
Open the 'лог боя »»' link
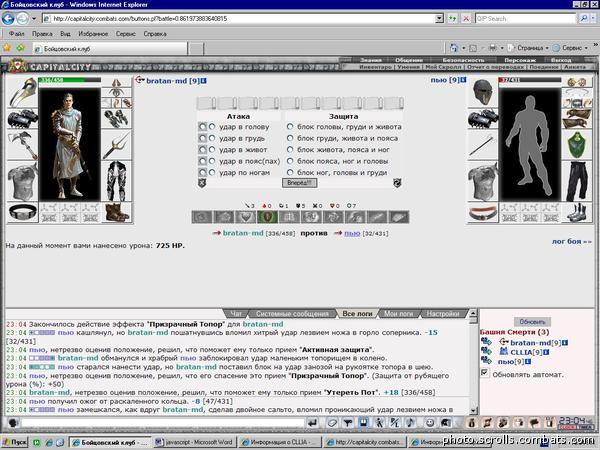click(571, 242)
